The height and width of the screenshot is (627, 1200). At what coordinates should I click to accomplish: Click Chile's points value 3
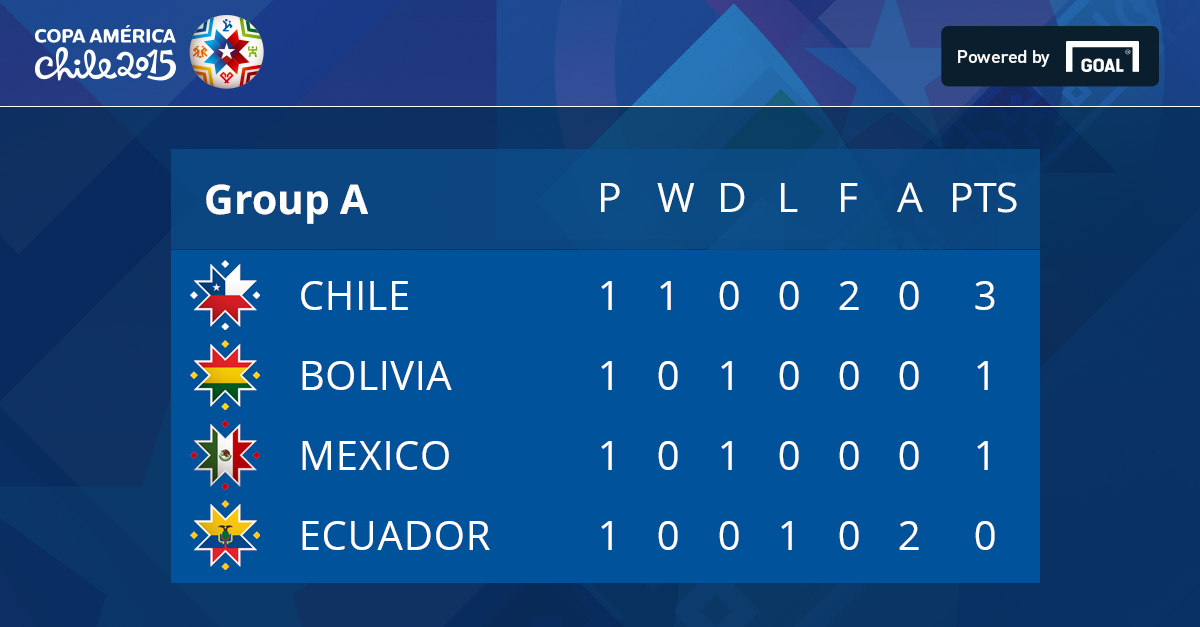pyautogui.click(x=985, y=296)
